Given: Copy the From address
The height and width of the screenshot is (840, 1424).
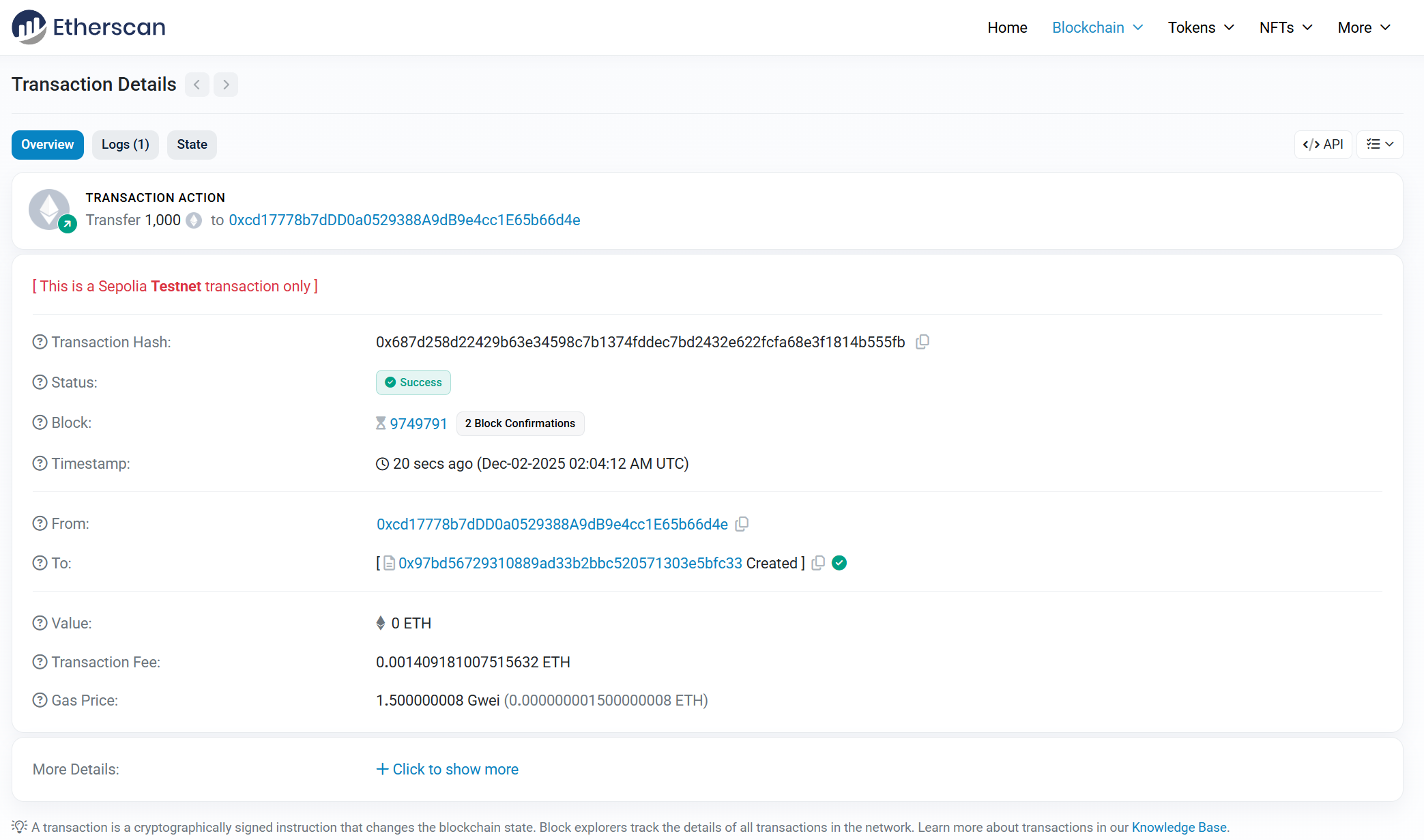Looking at the screenshot, I should coord(742,524).
